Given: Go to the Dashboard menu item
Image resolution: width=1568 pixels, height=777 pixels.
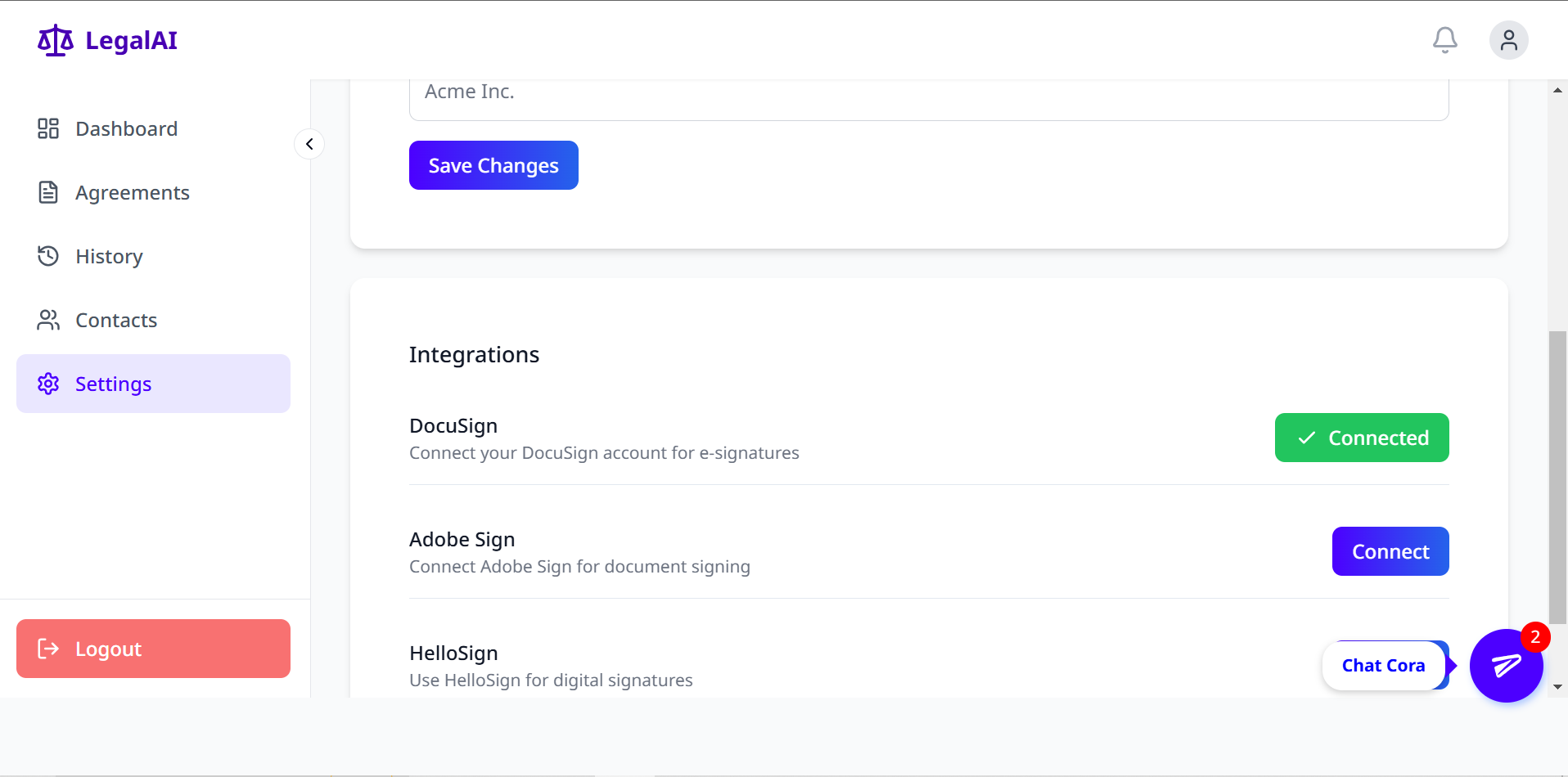Looking at the screenshot, I should (x=126, y=128).
